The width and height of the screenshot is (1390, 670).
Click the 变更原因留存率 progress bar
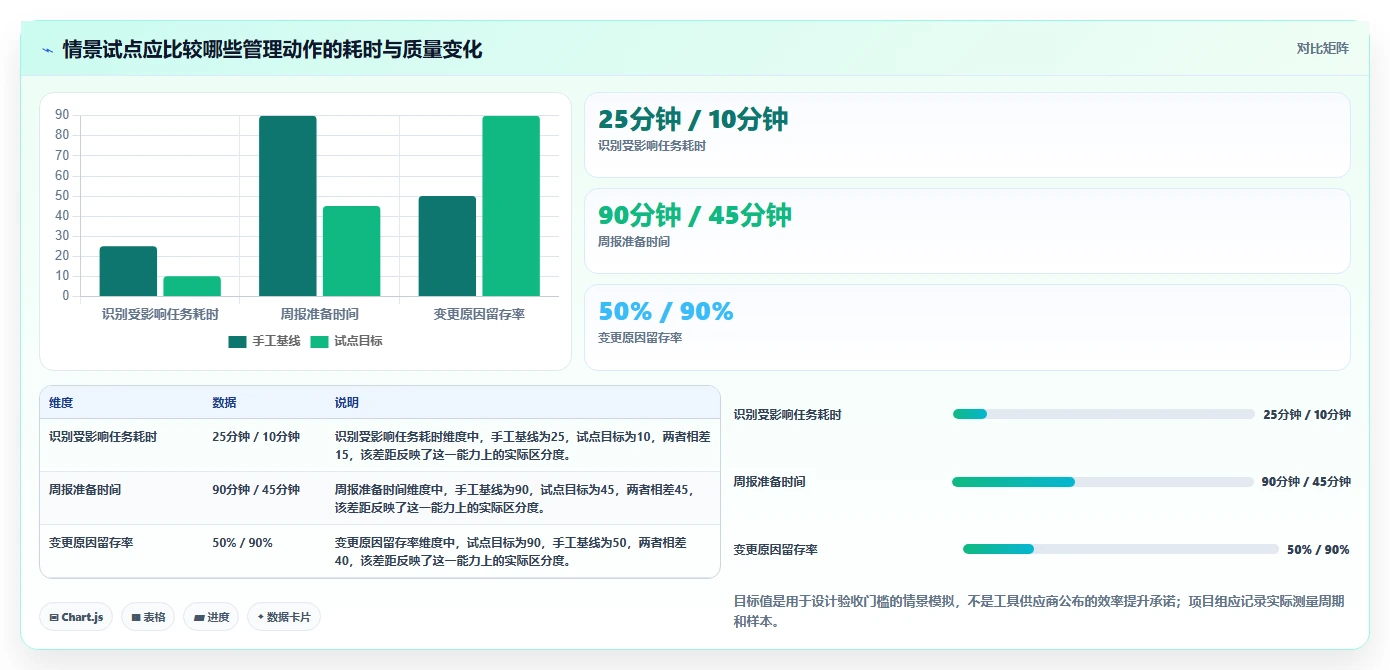1120,549
